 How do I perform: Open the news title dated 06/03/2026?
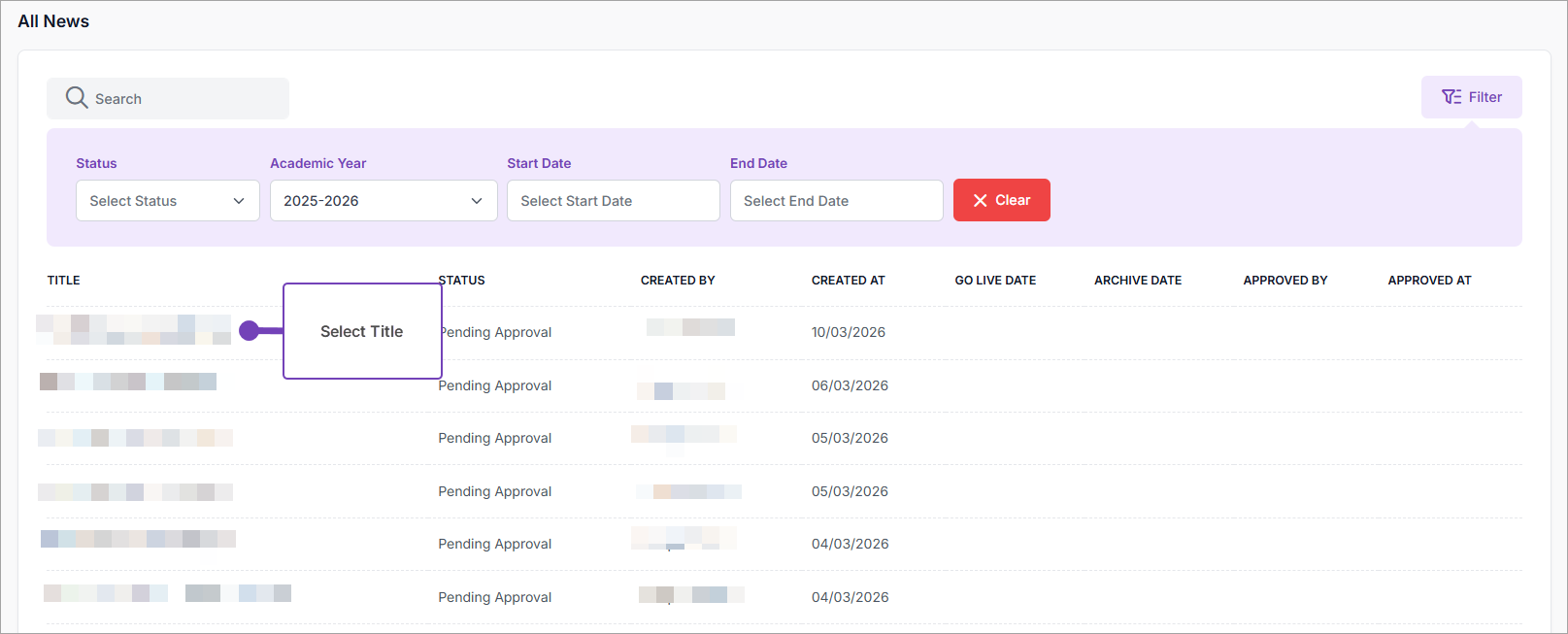128,382
